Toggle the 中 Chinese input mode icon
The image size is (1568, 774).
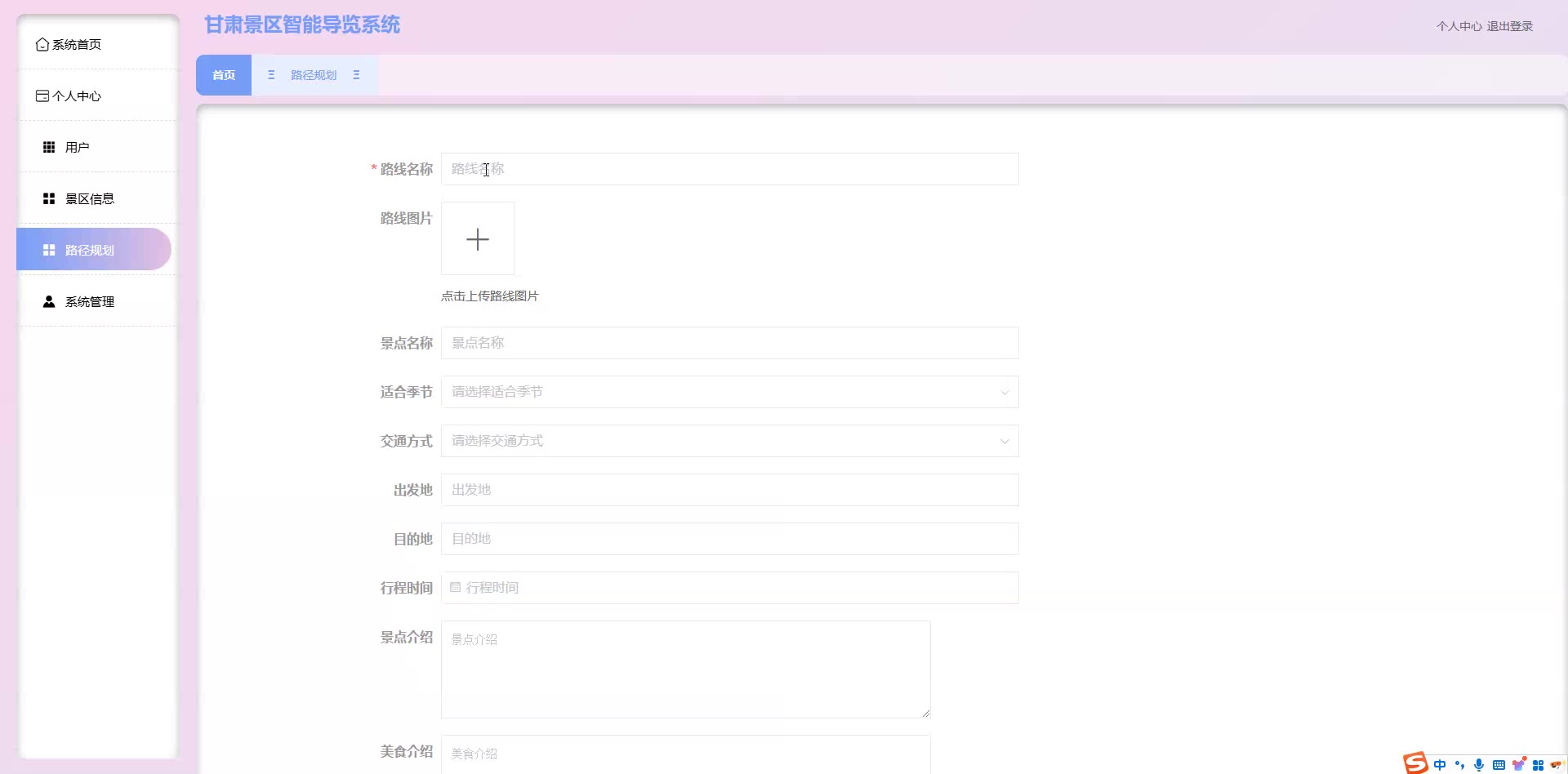[1440, 765]
